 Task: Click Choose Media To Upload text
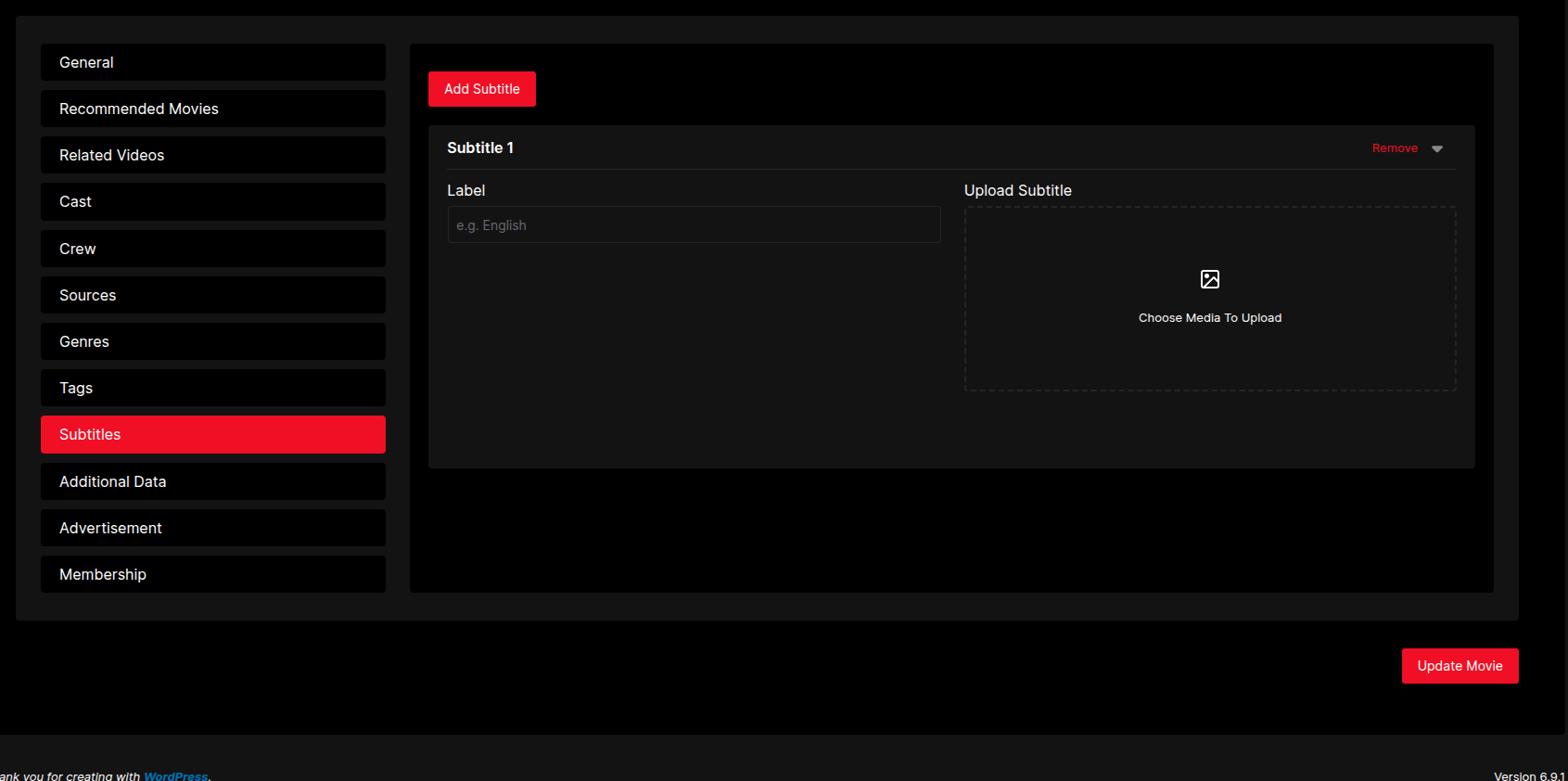pyautogui.click(x=1210, y=318)
